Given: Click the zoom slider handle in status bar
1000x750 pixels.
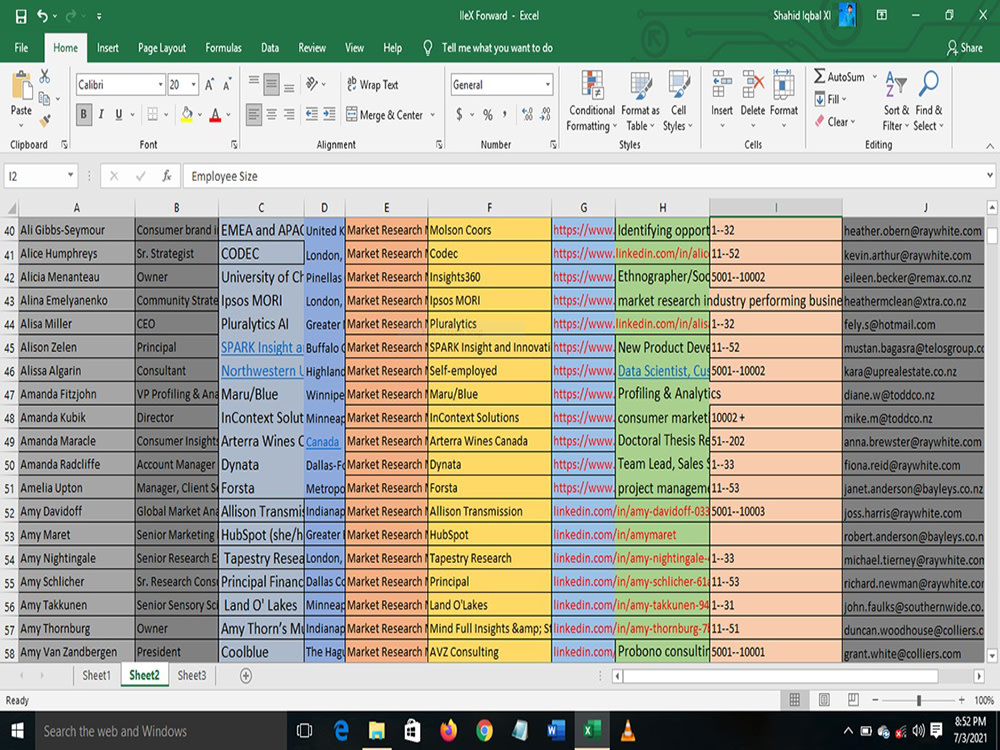Looking at the screenshot, I should (x=918, y=700).
